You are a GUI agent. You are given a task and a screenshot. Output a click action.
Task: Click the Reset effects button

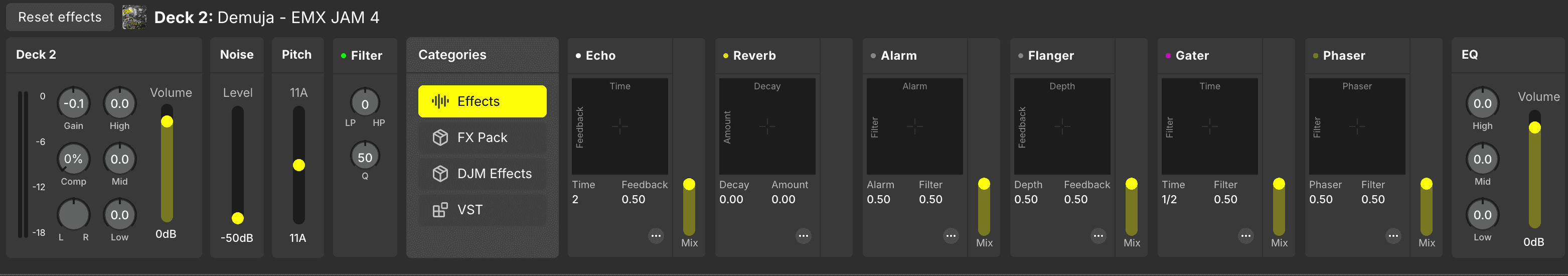click(60, 17)
